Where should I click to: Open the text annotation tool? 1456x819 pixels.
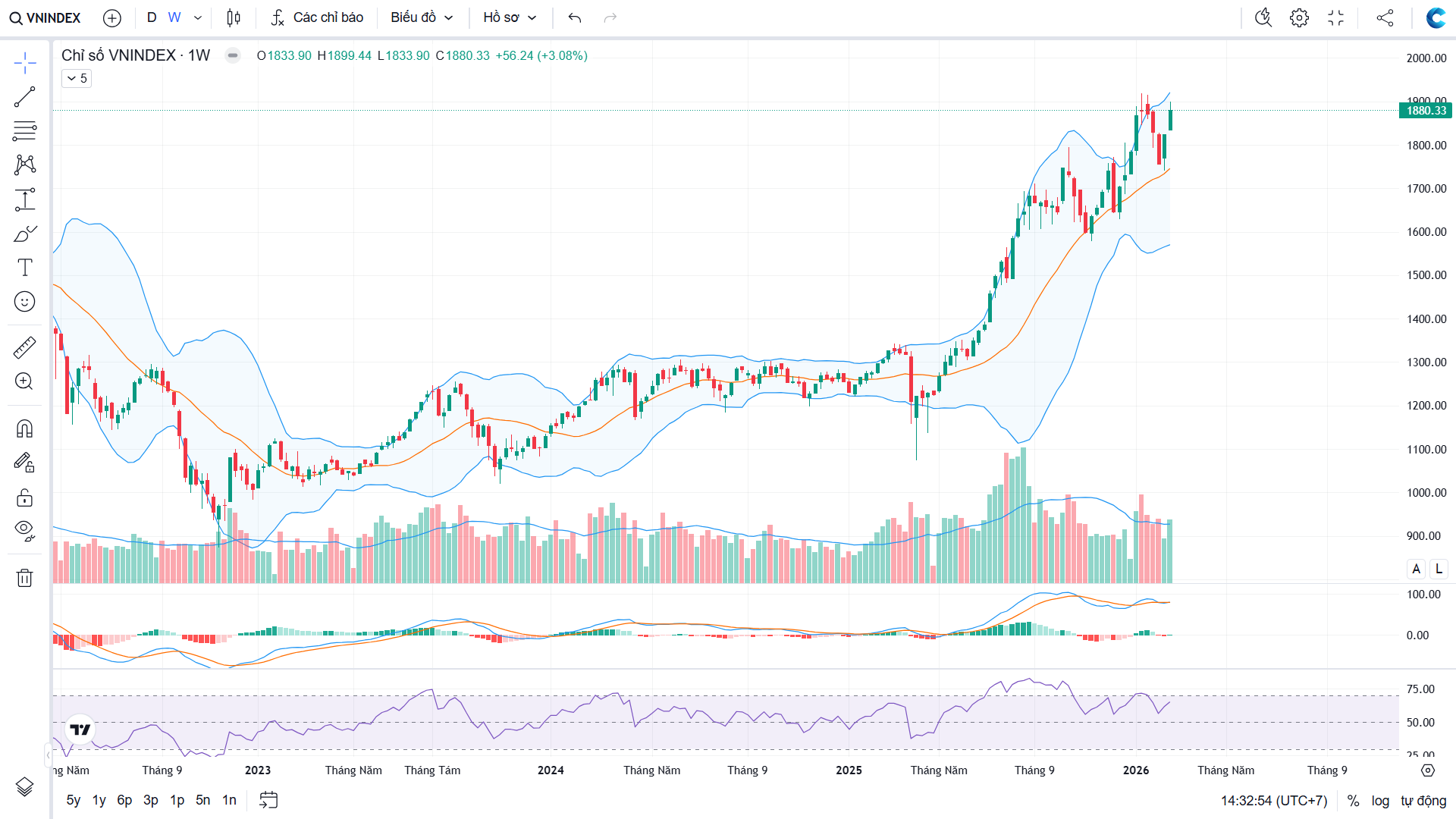click(x=24, y=267)
